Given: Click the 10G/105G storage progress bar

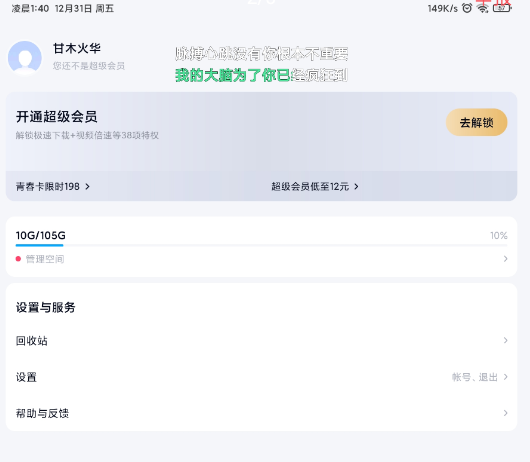Looking at the screenshot, I should pyautogui.click(x=261, y=245).
